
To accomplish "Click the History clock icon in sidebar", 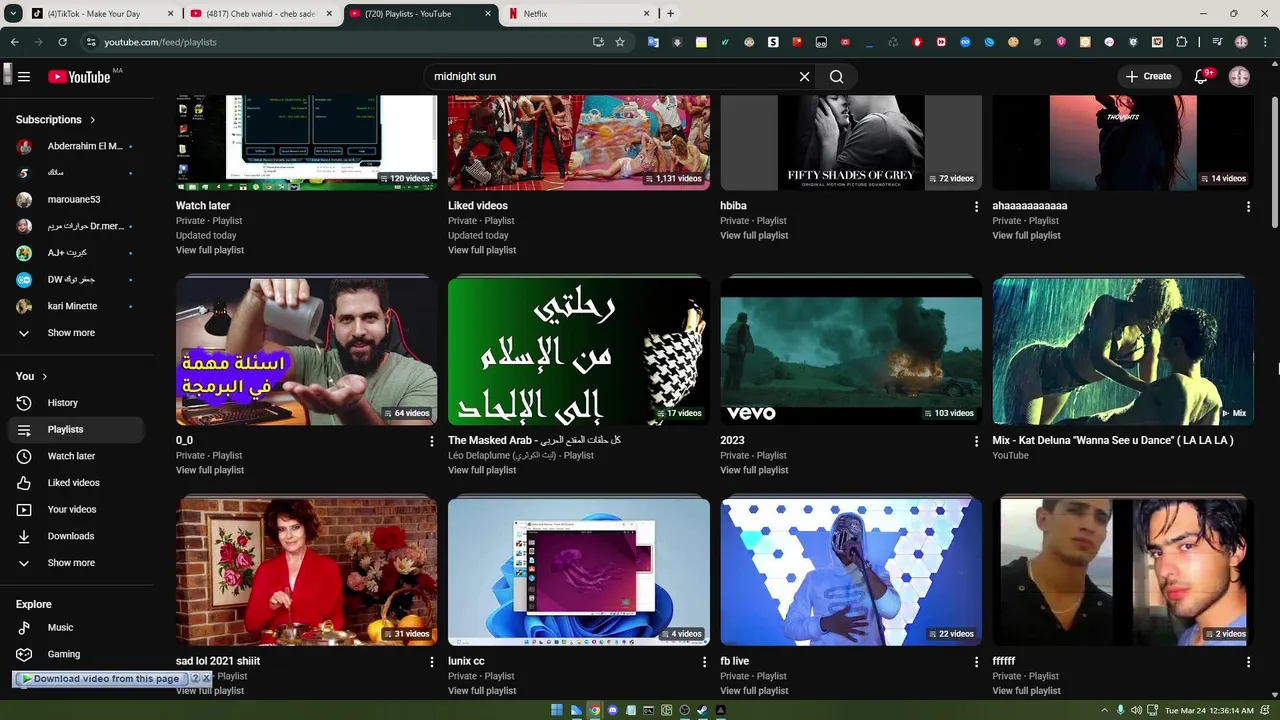I will click(x=24, y=403).
